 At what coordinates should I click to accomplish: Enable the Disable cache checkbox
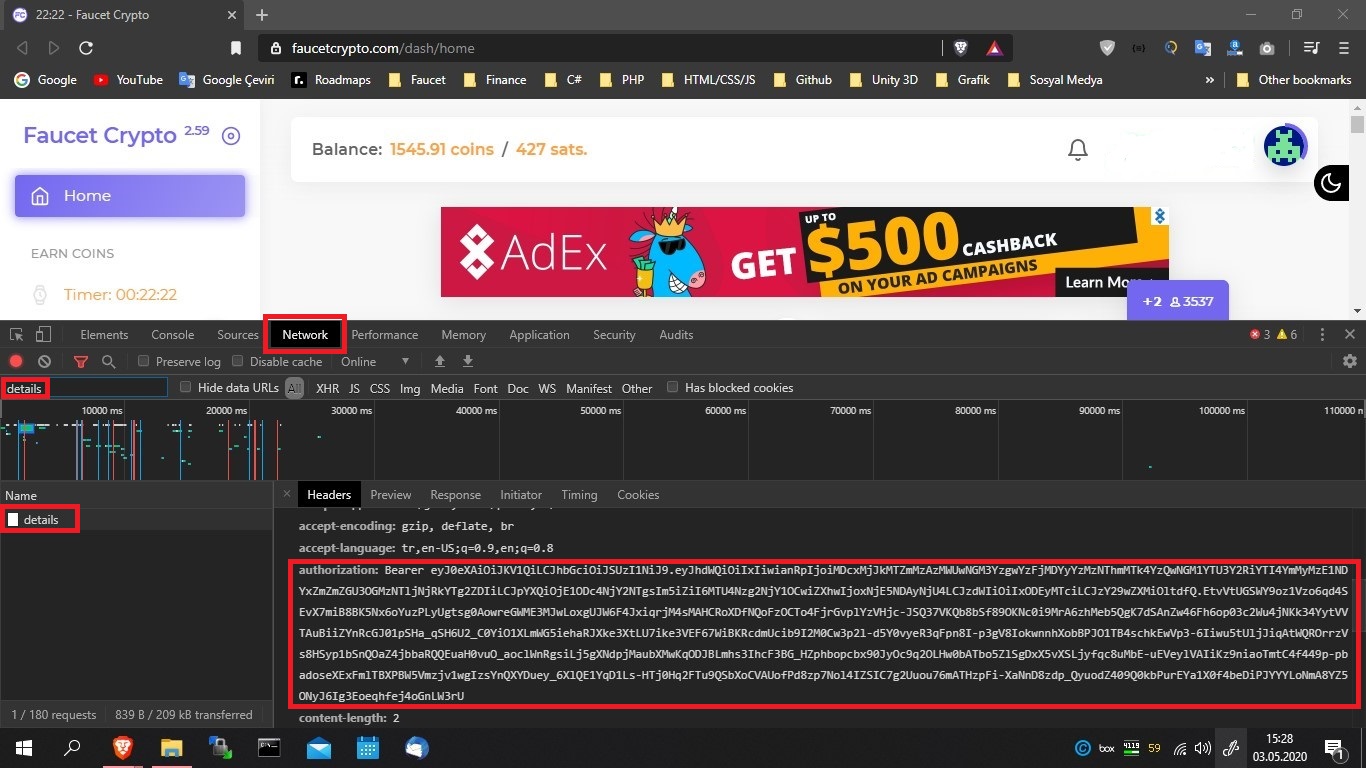tap(238, 361)
